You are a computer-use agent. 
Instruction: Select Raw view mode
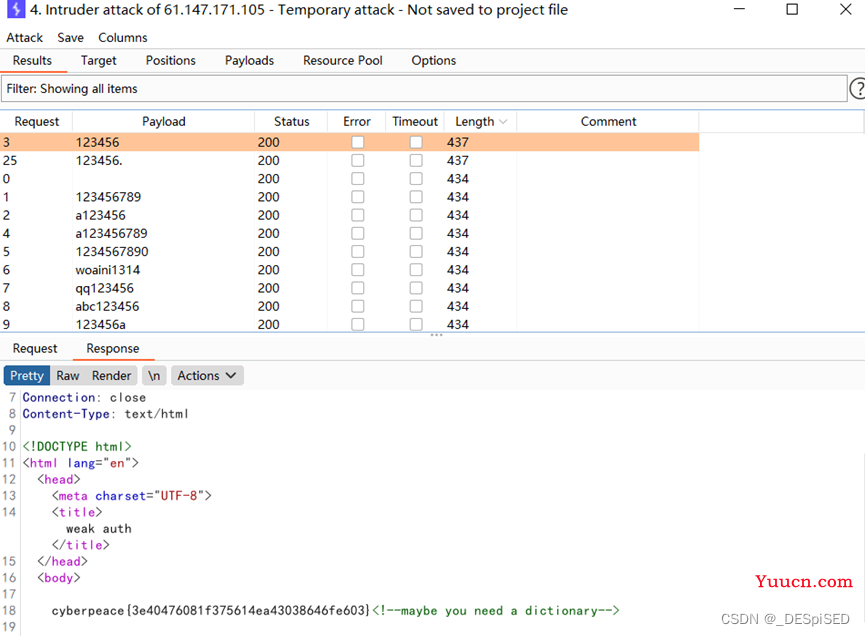(68, 376)
